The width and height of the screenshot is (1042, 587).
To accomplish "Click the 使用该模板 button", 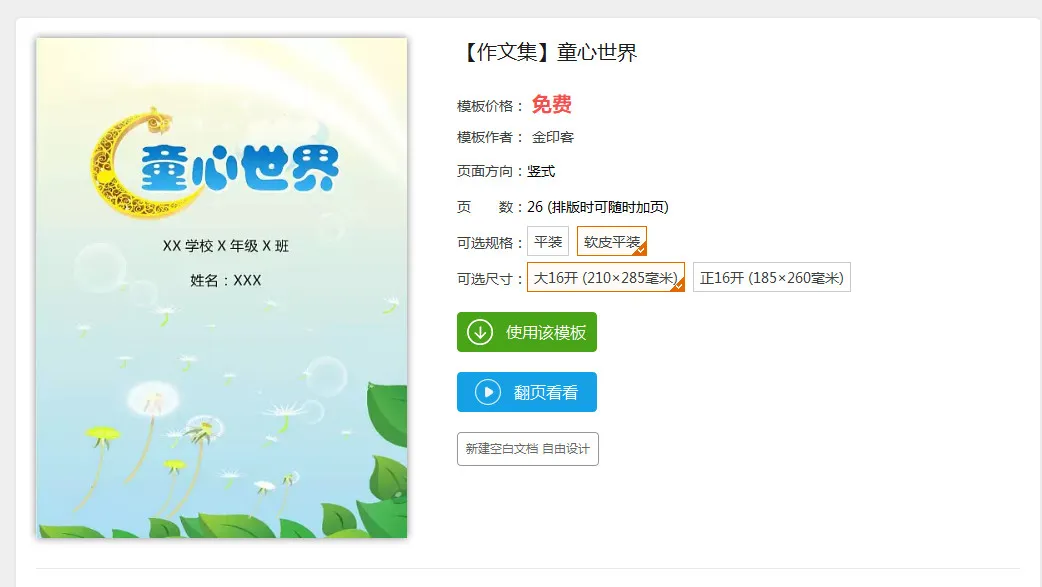I will point(527,332).
